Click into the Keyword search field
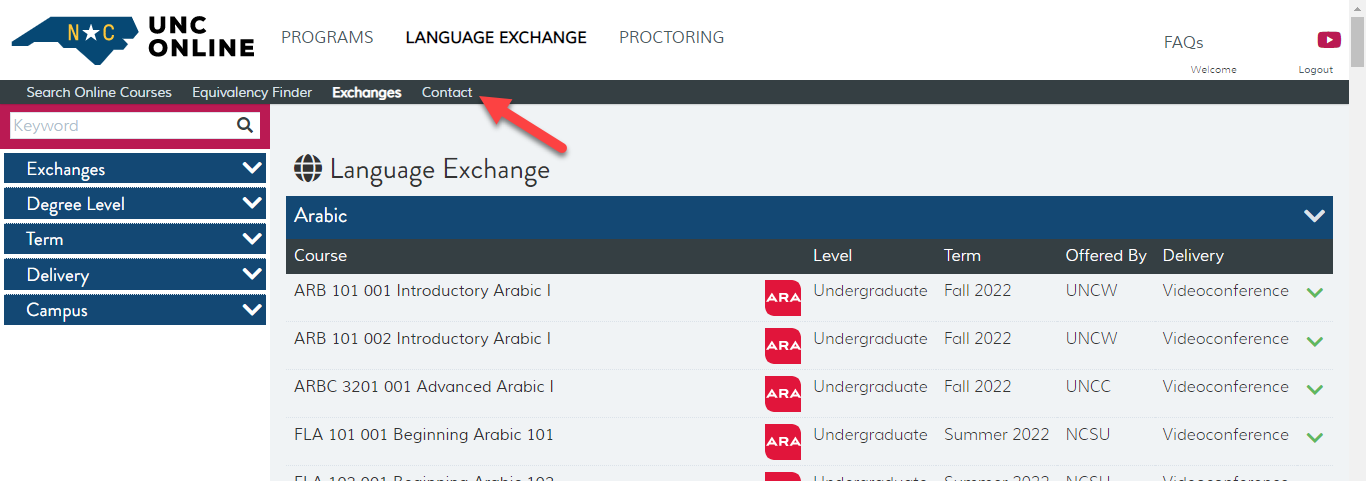 [120, 125]
